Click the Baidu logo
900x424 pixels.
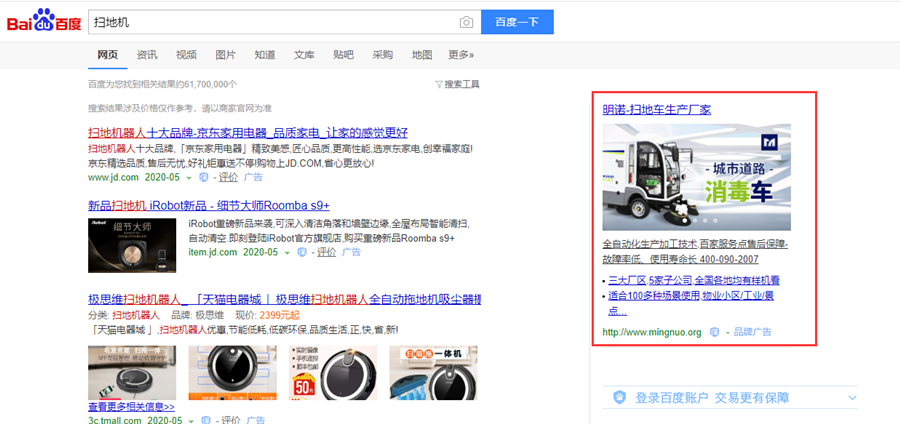coord(44,22)
